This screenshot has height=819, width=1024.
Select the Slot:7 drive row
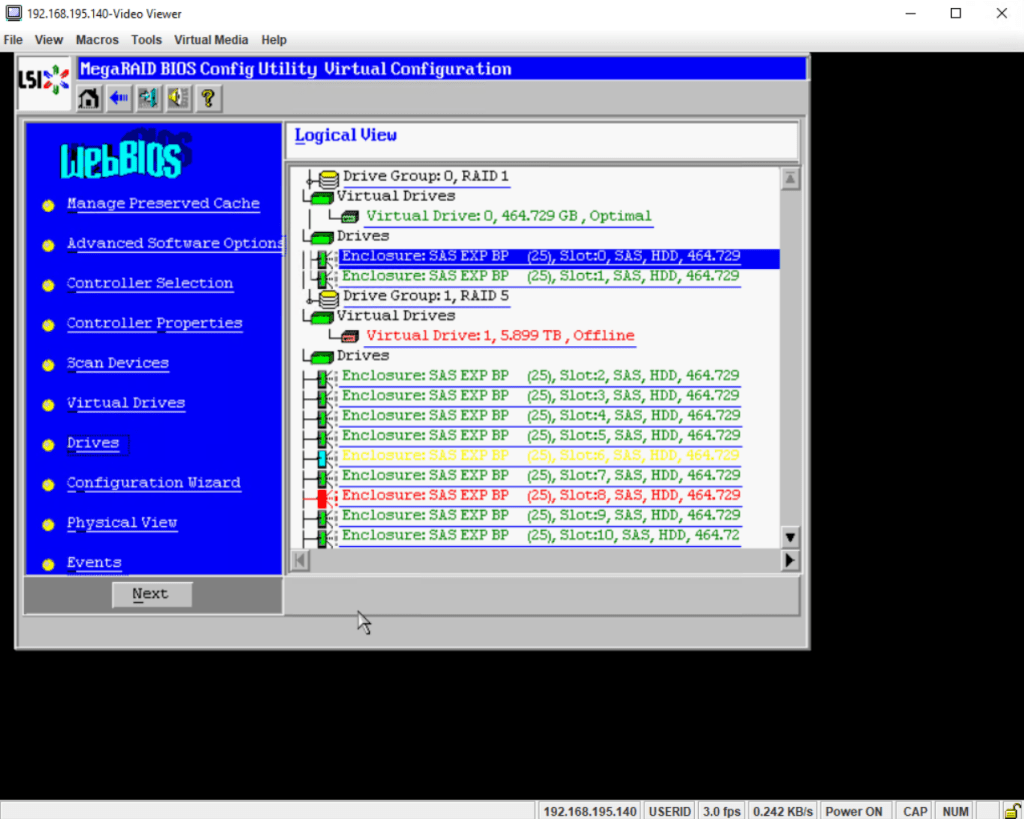pos(540,475)
